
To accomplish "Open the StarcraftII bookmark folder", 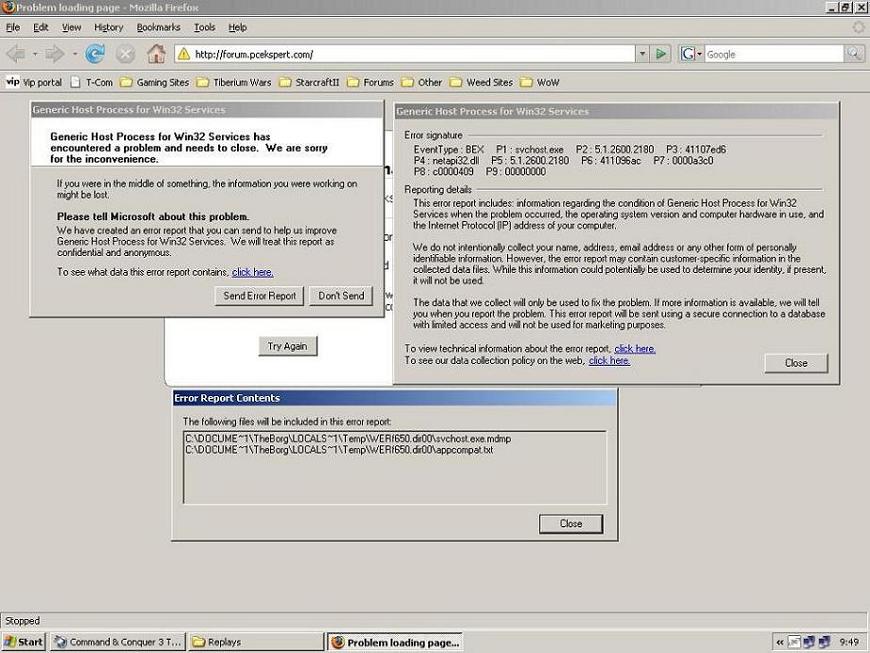I will pyautogui.click(x=309, y=82).
